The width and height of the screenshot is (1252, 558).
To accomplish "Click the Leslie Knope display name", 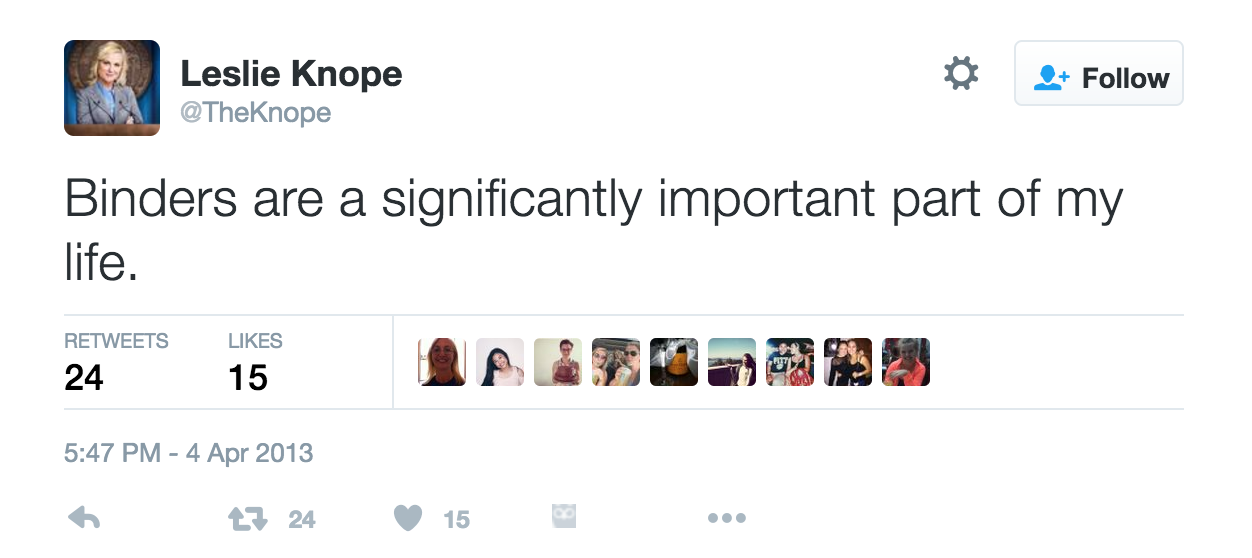I will tap(291, 73).
